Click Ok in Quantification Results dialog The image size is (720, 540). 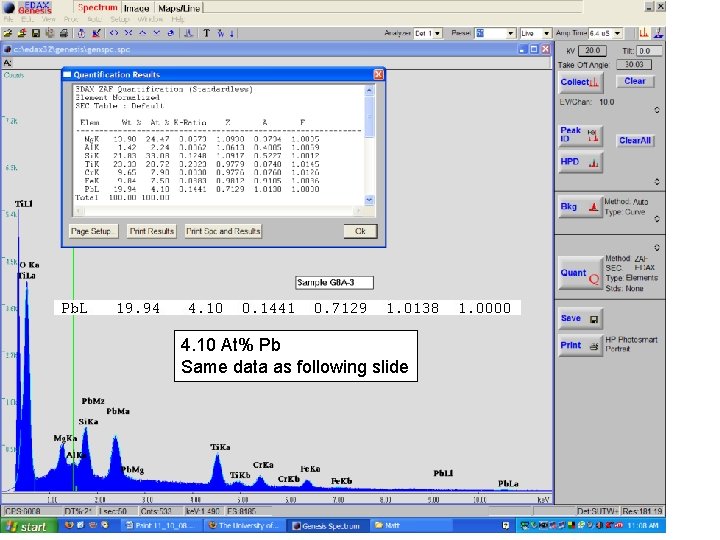360,231
